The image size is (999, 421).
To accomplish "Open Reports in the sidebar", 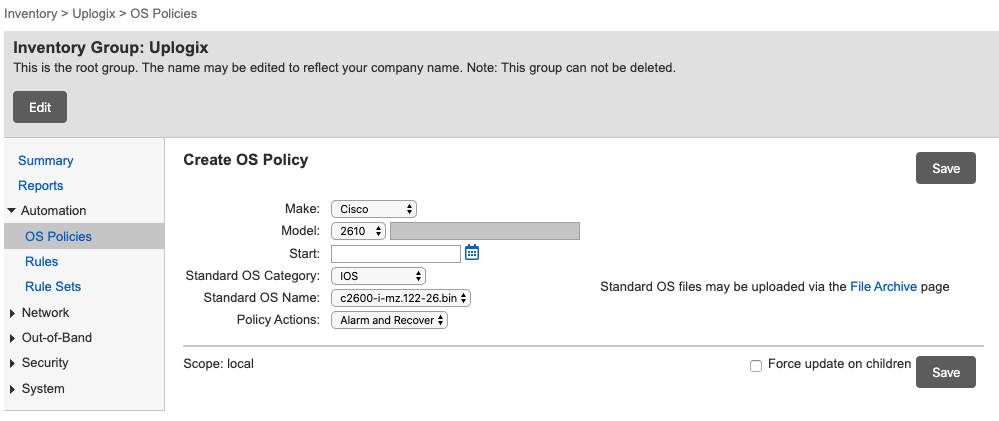I will tap(40, 186).
